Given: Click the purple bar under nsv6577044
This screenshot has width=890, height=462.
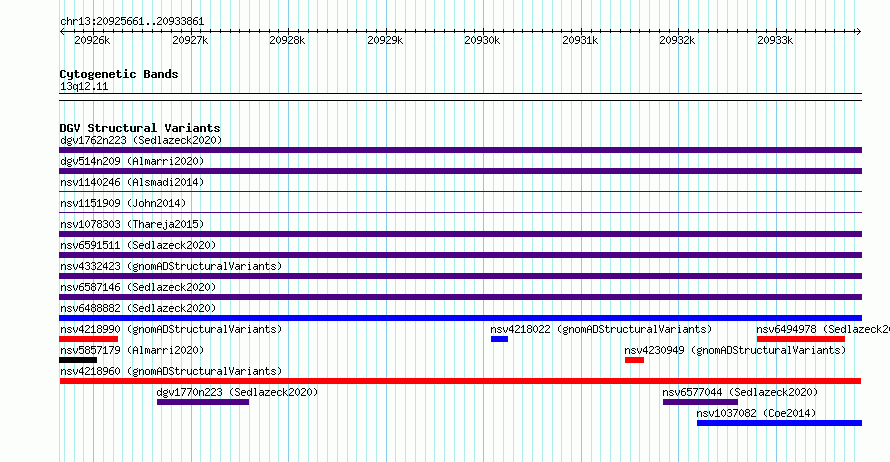Looking at the screenshot, I should click(x=700, y=402).
